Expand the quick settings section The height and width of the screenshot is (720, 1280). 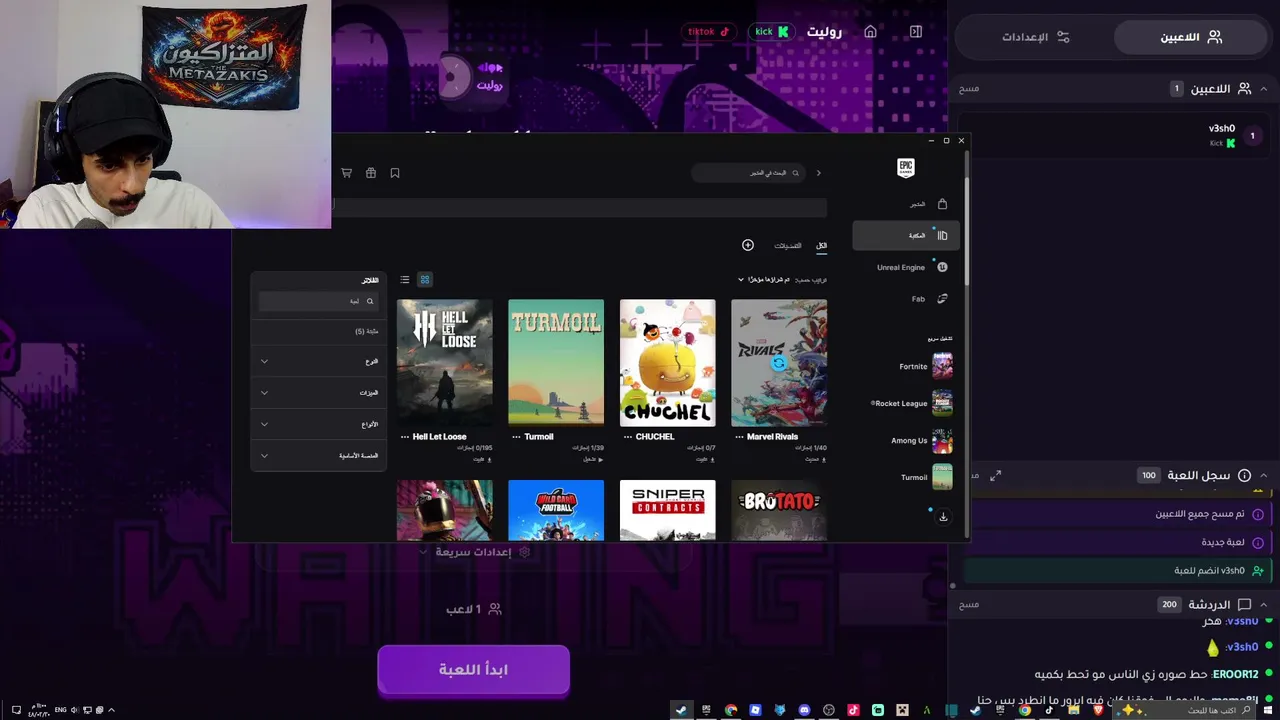(474, 552)
